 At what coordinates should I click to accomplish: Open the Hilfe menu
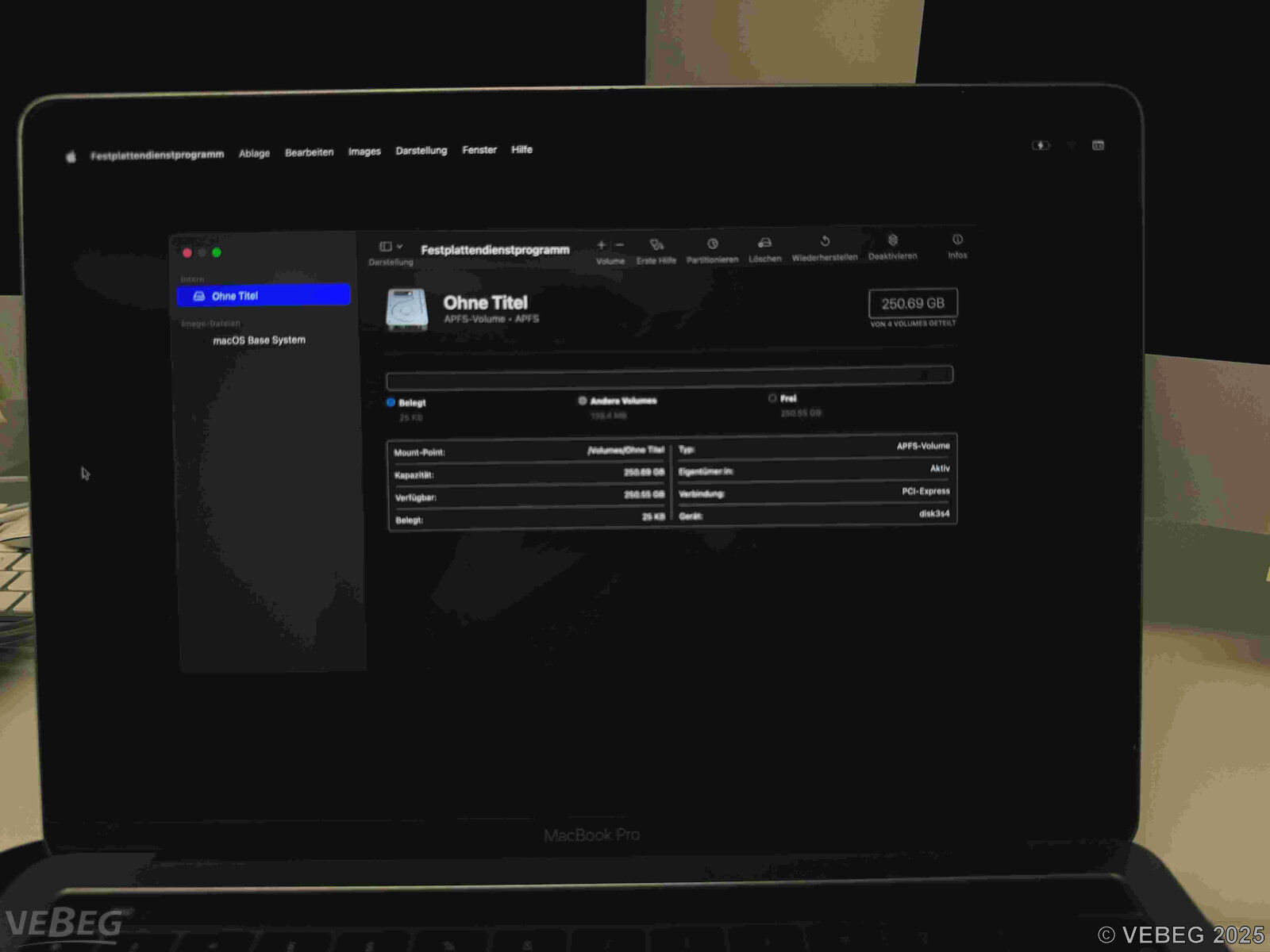tap(521, 149)
